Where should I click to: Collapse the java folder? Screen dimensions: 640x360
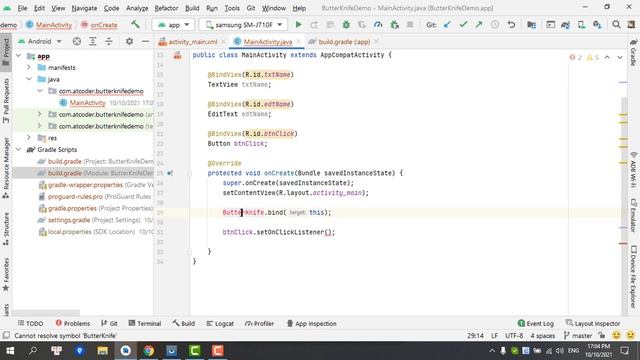(x=29, y=79)
